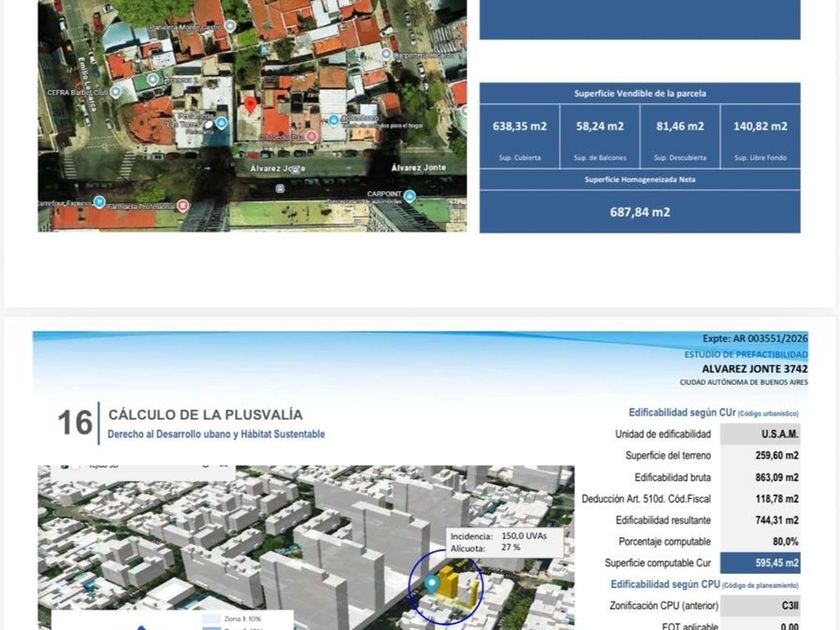Viewport: 840px width, 630px height.
Task: Click the 259,60 m2 terrain surface value
Action: tap(777, 456)
